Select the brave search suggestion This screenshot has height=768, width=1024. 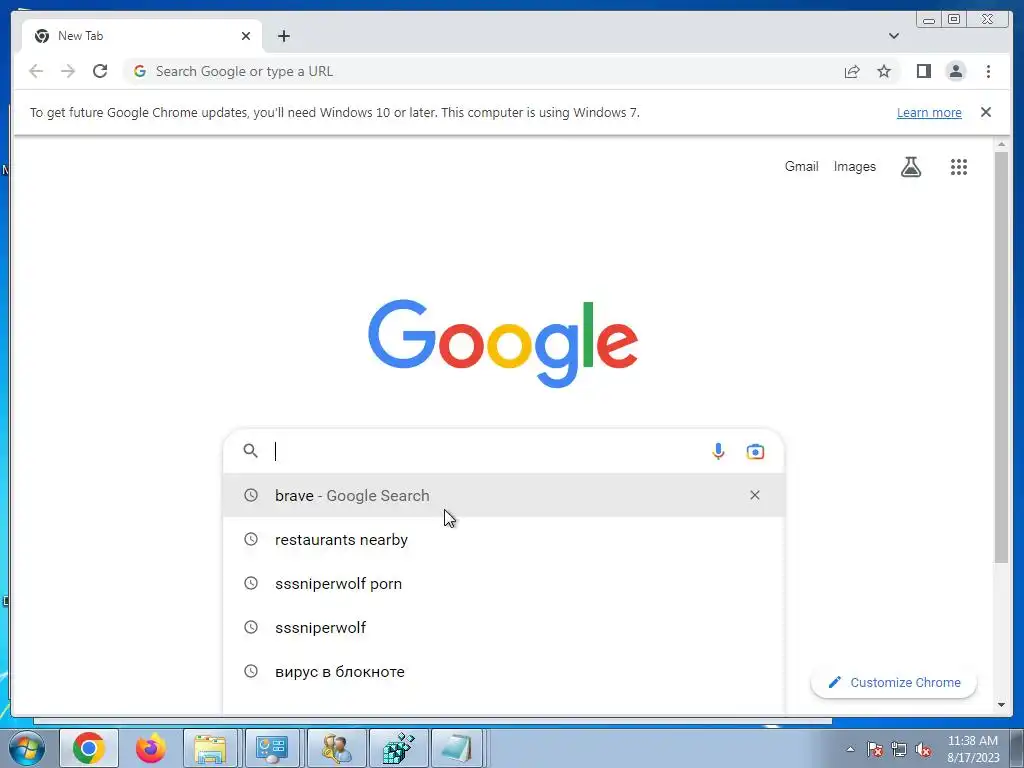point(503,495)
